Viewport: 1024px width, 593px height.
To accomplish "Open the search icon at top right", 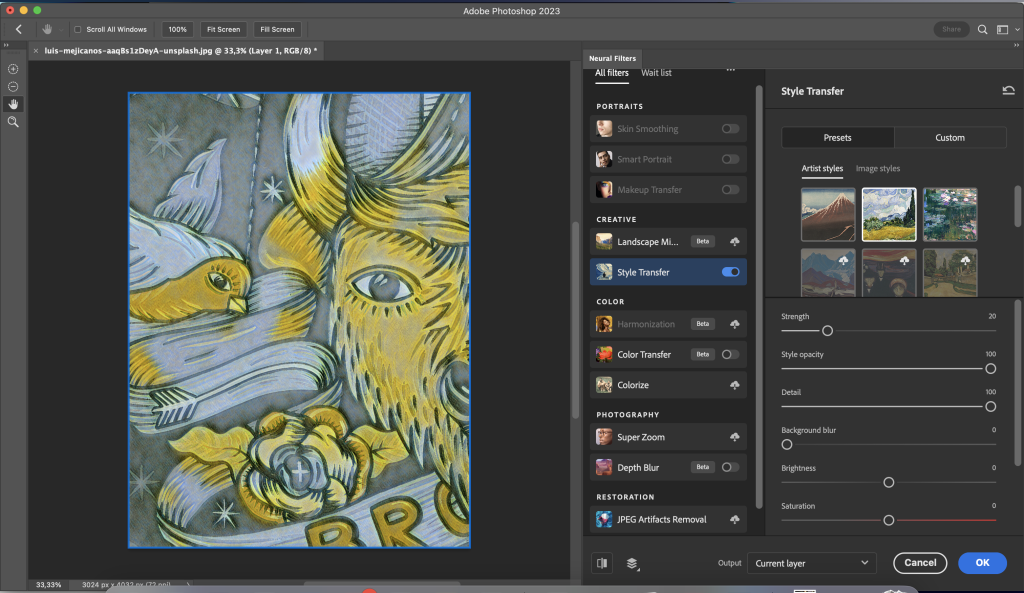I will click(982, 29).
